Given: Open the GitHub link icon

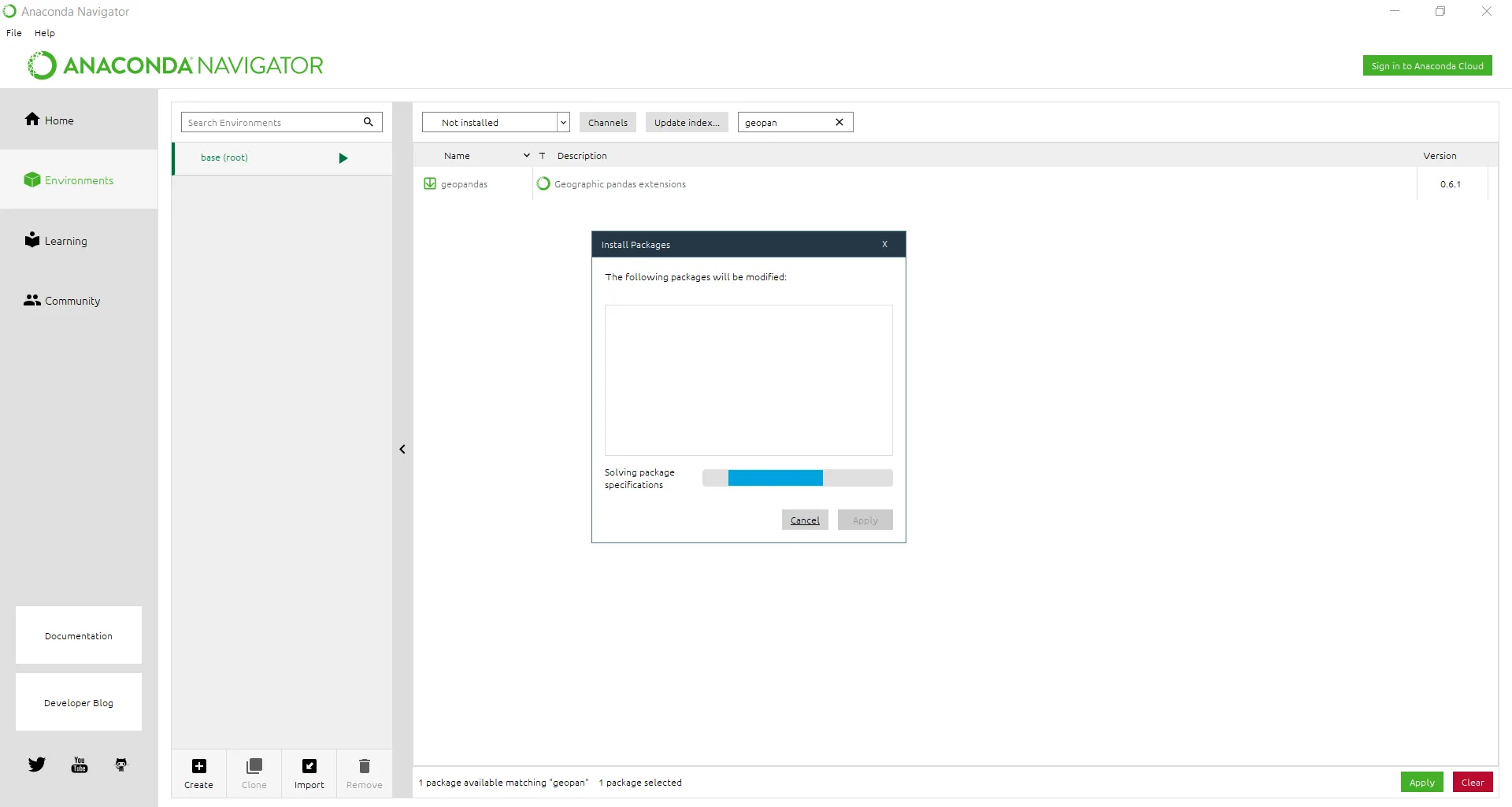Looking at the screenshot, I should point(121,764).
